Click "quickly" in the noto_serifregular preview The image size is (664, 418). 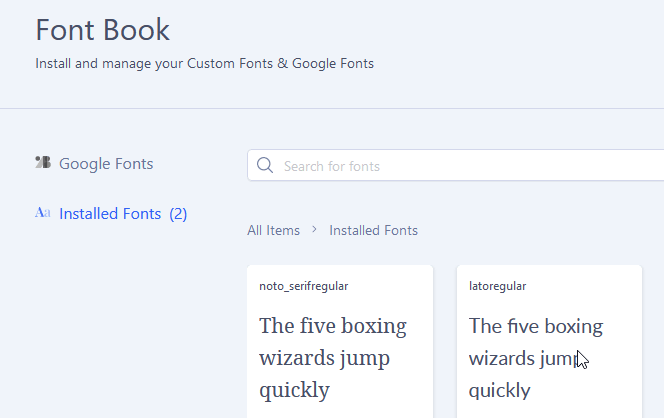tap(294, 390)
